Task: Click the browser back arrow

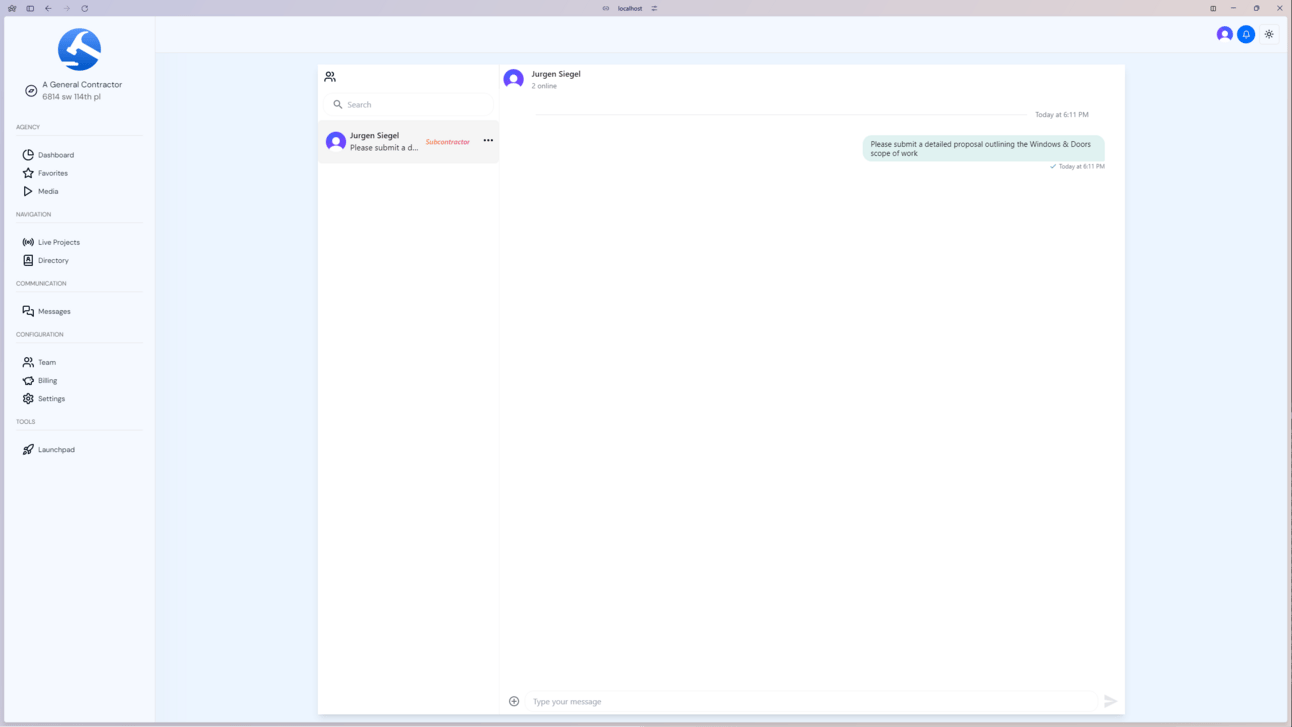Action: tap(48, 8)
